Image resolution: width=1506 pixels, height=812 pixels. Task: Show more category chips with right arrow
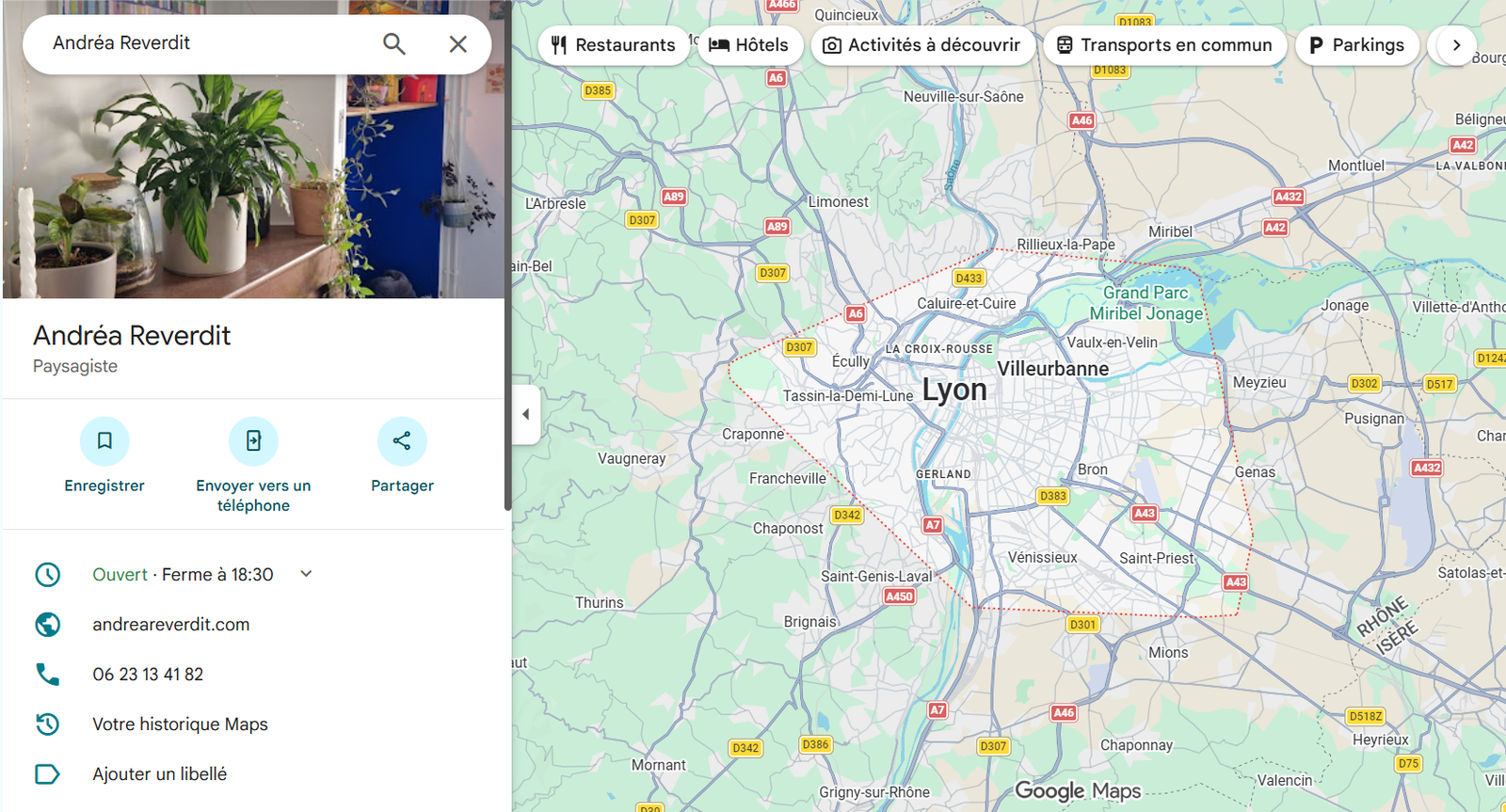click(1456, 45)
